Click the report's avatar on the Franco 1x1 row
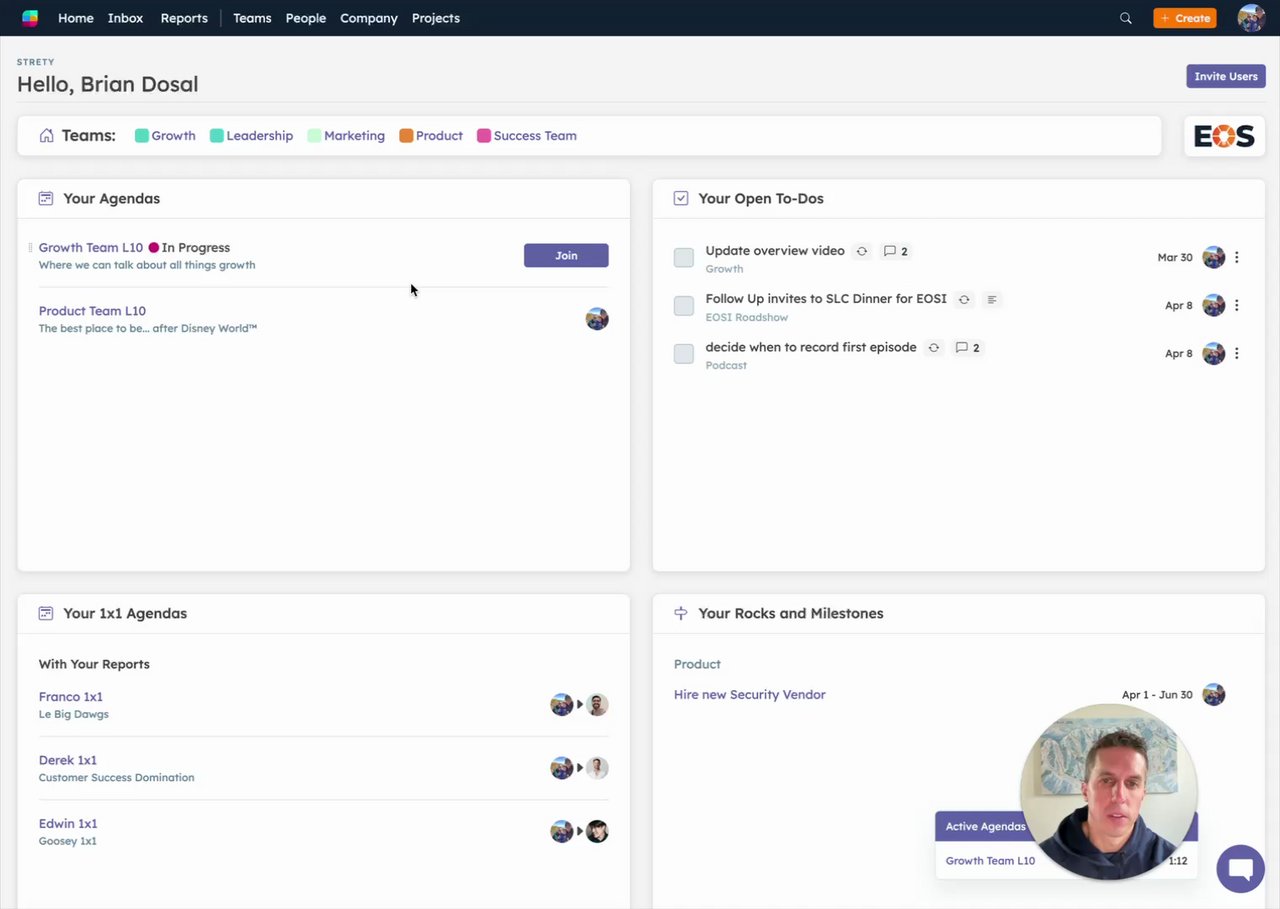Viewport: 1280px width, 909px height. tap(597, 705)
